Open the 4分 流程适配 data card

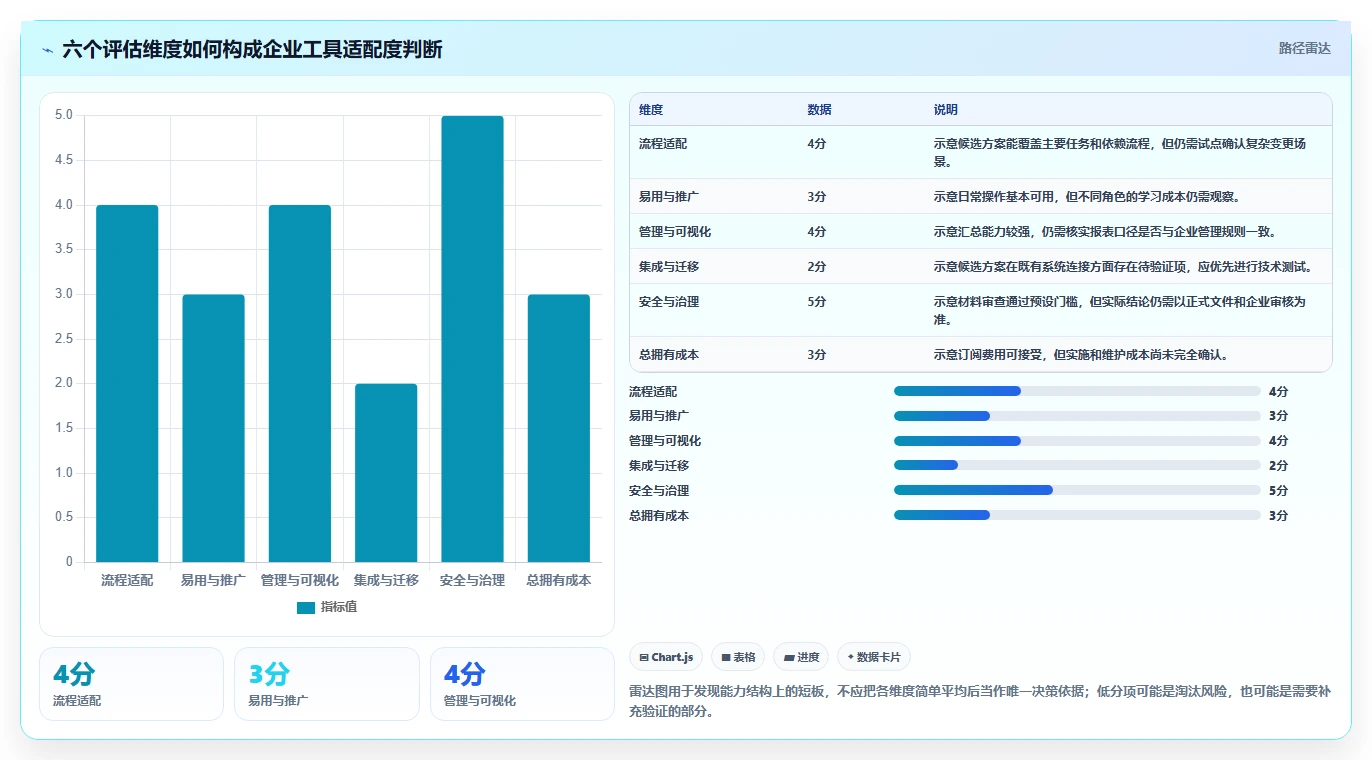click(x=131, y=684)
